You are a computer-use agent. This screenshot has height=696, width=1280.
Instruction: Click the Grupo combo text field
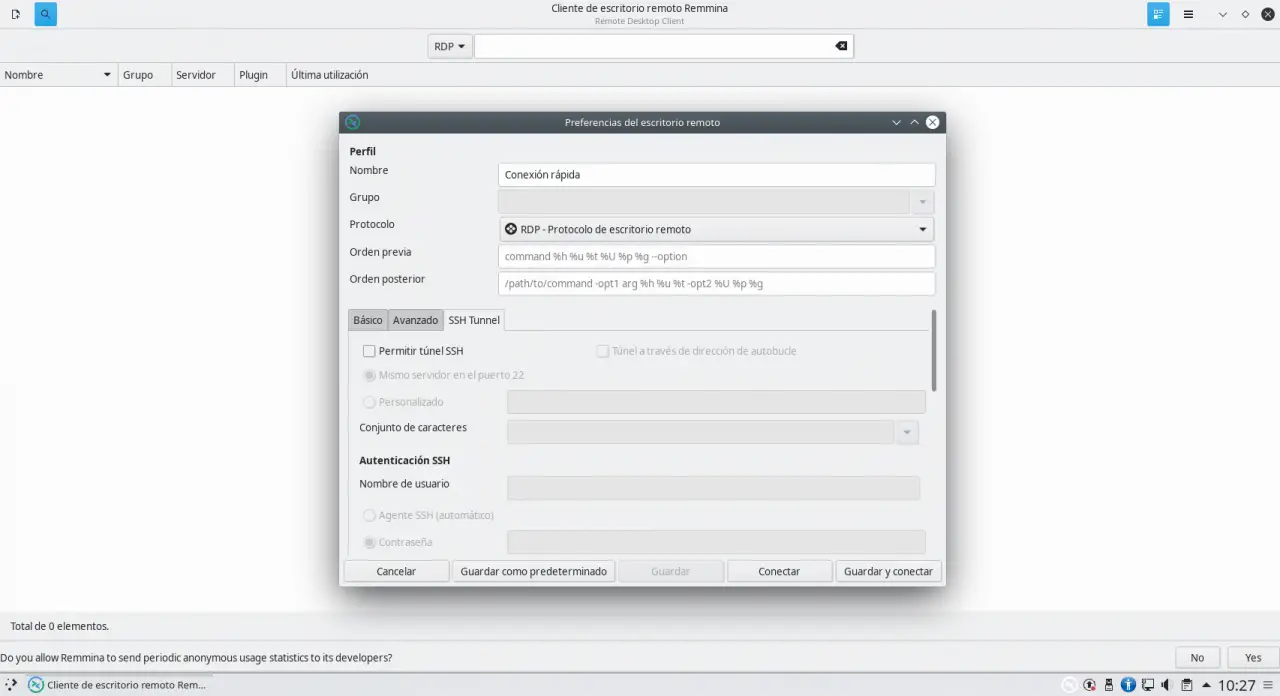pyautogui.click(x=704, y=202)
